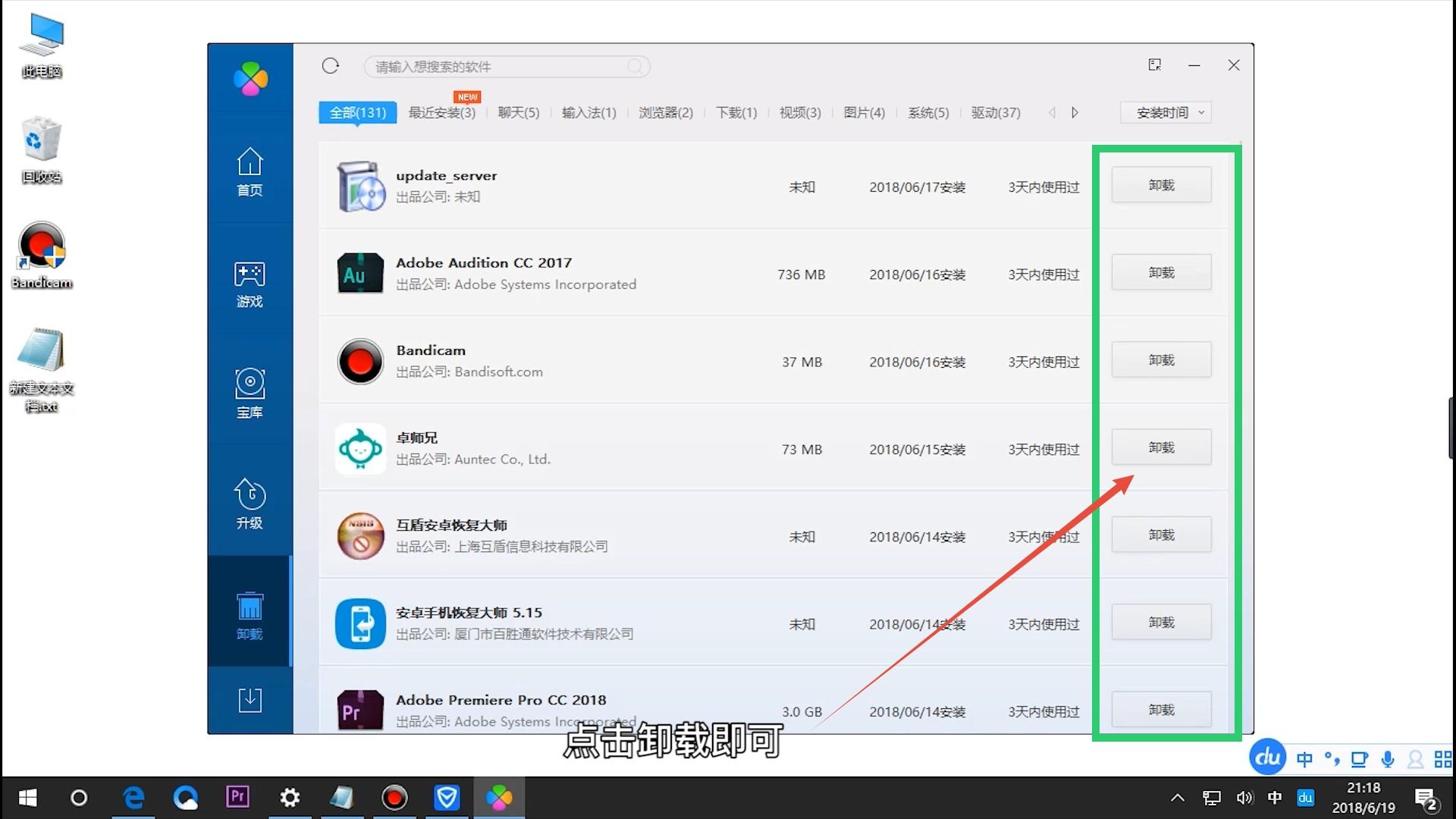Refresh the installed software list

pos(330,66)
